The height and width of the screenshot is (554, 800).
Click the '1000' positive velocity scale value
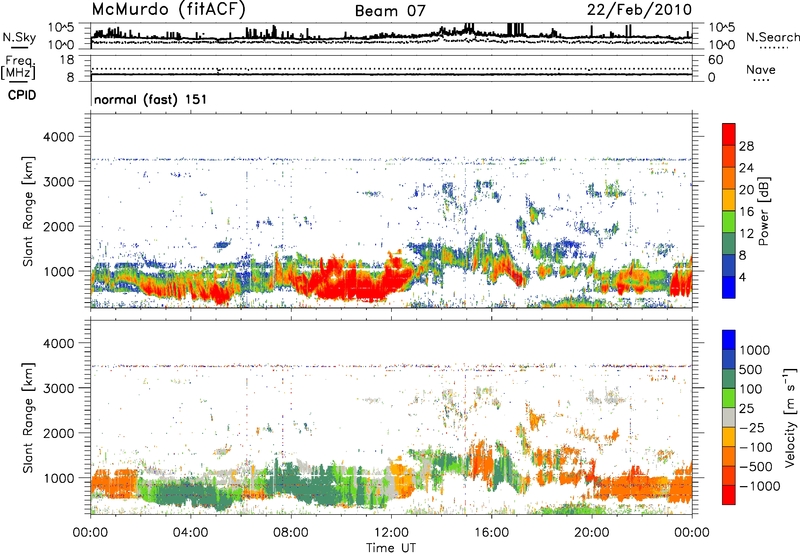pyautogui.click(x=755, y=350)
